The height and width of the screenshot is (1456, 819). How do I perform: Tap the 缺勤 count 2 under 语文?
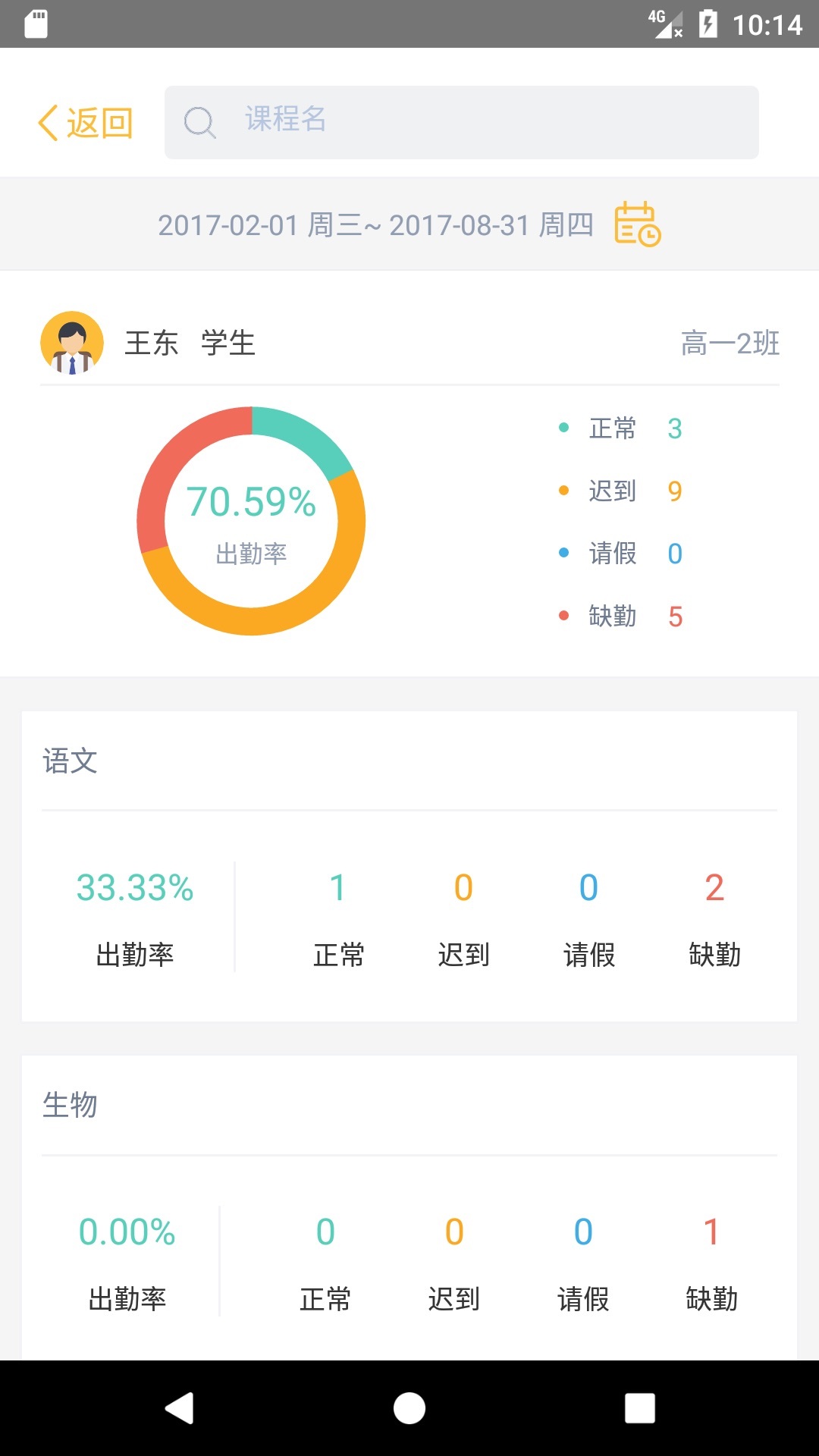click(714, 888)
